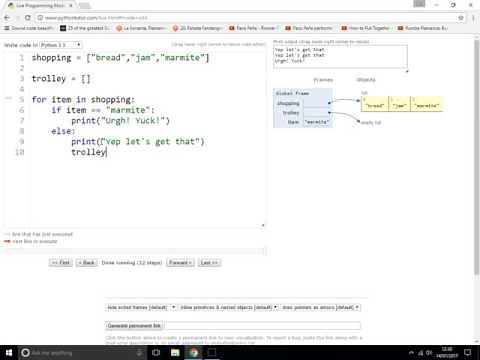
Task: Focus the browser address bar
Action: point(247,18)
